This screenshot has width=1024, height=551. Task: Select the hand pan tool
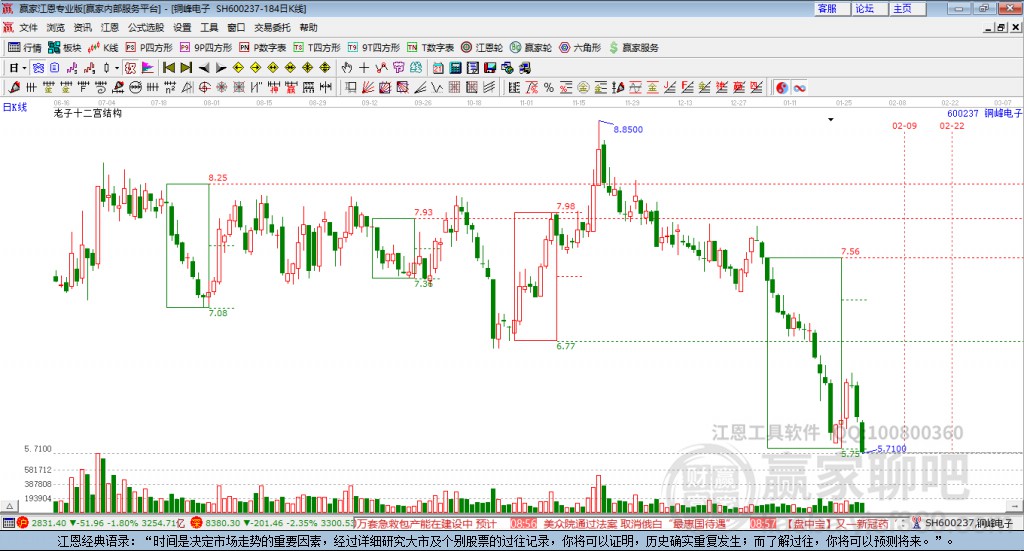pyautogui.click(x=347, y=68)
